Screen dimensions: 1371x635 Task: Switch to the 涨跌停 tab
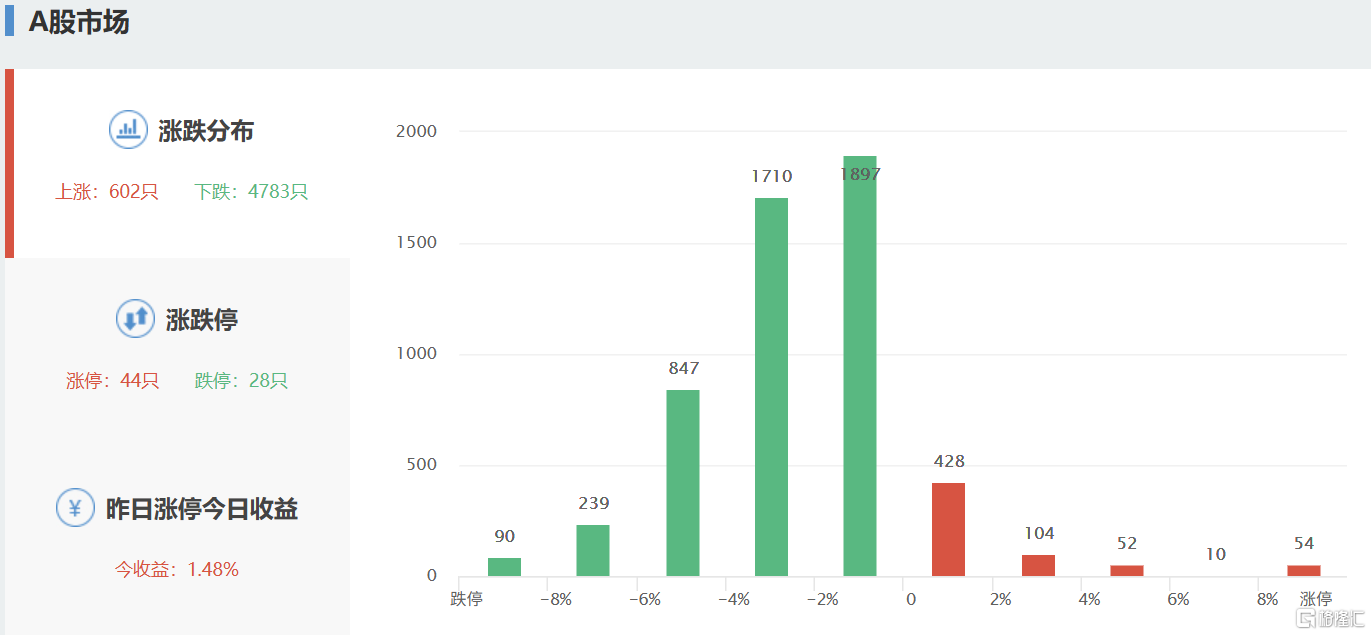point(201,320)
